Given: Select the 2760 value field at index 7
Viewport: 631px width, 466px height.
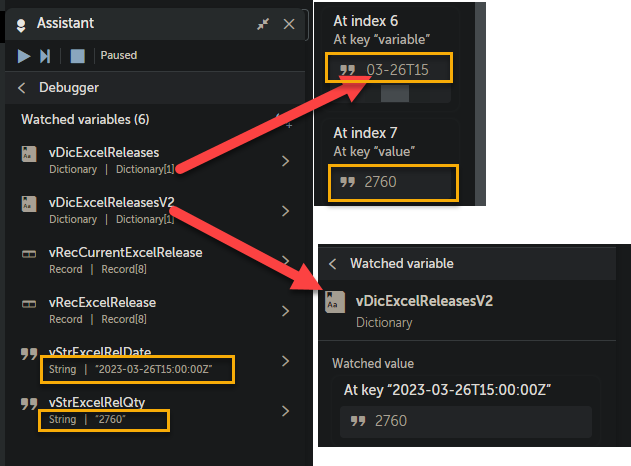Looking at the screenshot, I should point(393,183).
